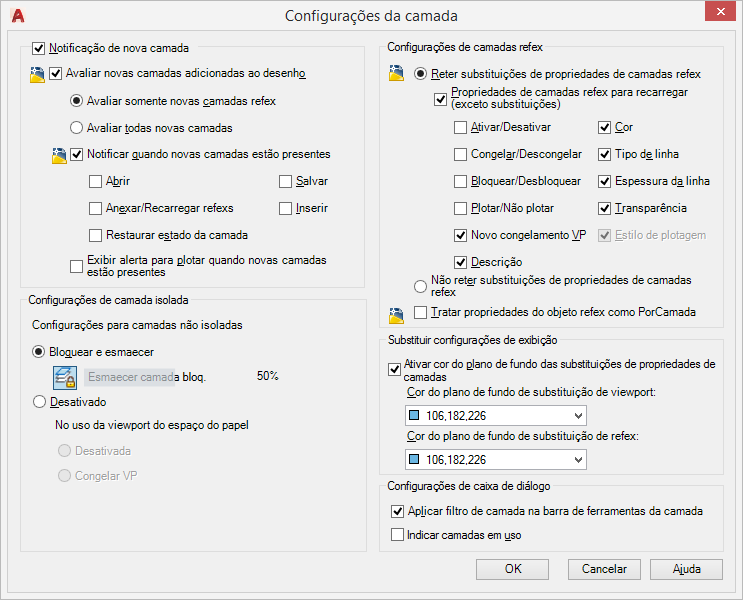The image size is (743, 600).
Task: Click the drawing icon beside Avaliar novas camadas
Action: [x=37, y=74]
